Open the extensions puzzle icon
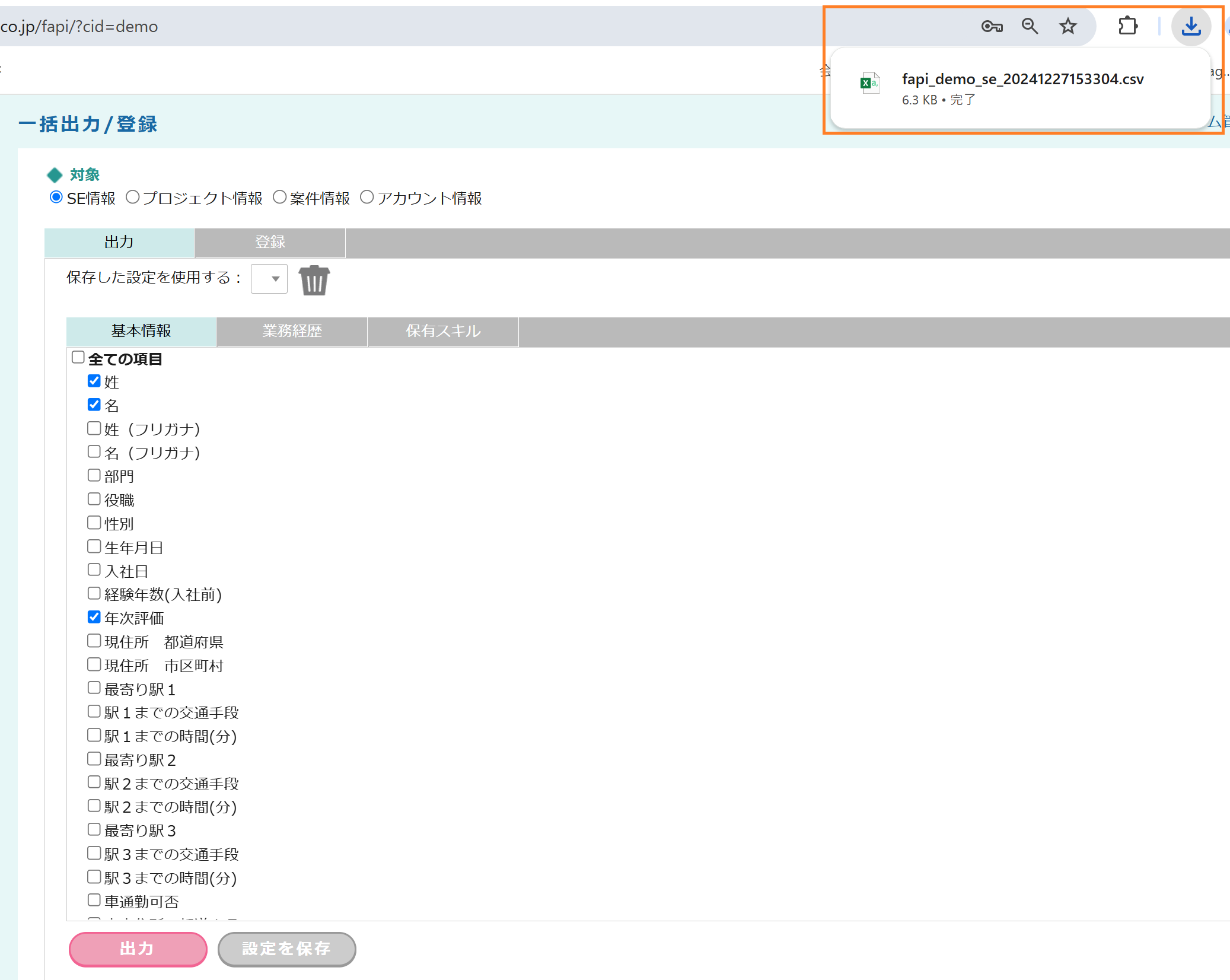The height and width of the screenshot is (980, 1230). [1127, 26]
